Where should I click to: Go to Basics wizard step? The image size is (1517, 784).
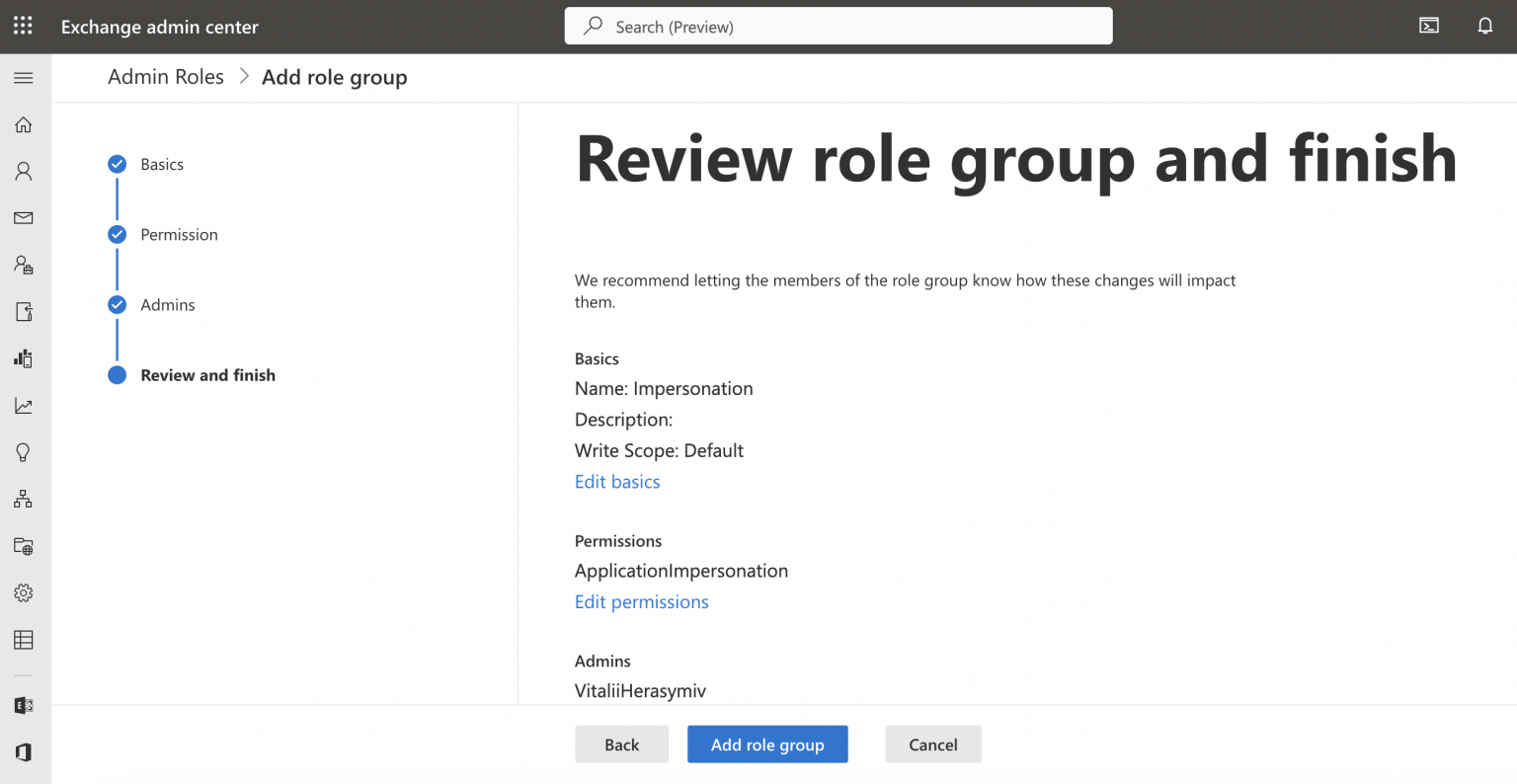(x=162, y=165)
